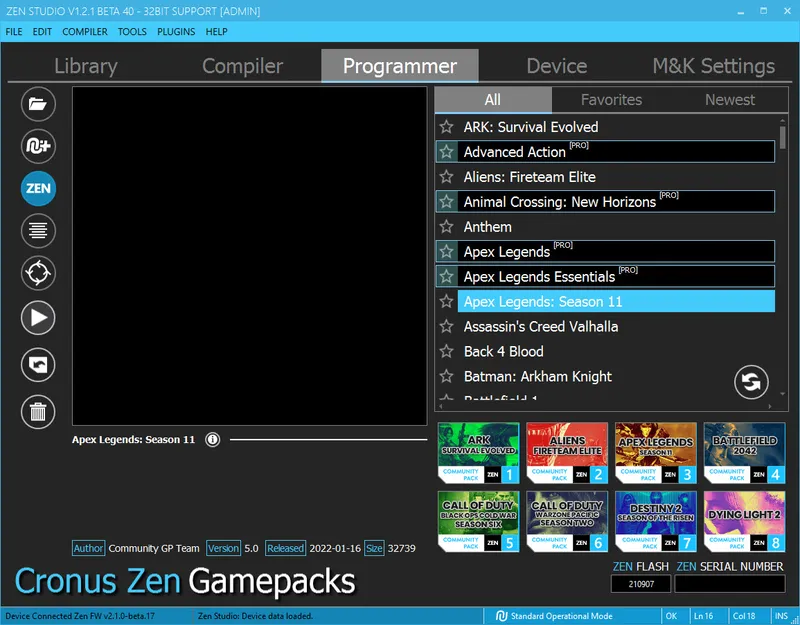This screenshot has width=800, height=625.
Task: Show the Newest gamepack list
Action: [730, 99]
